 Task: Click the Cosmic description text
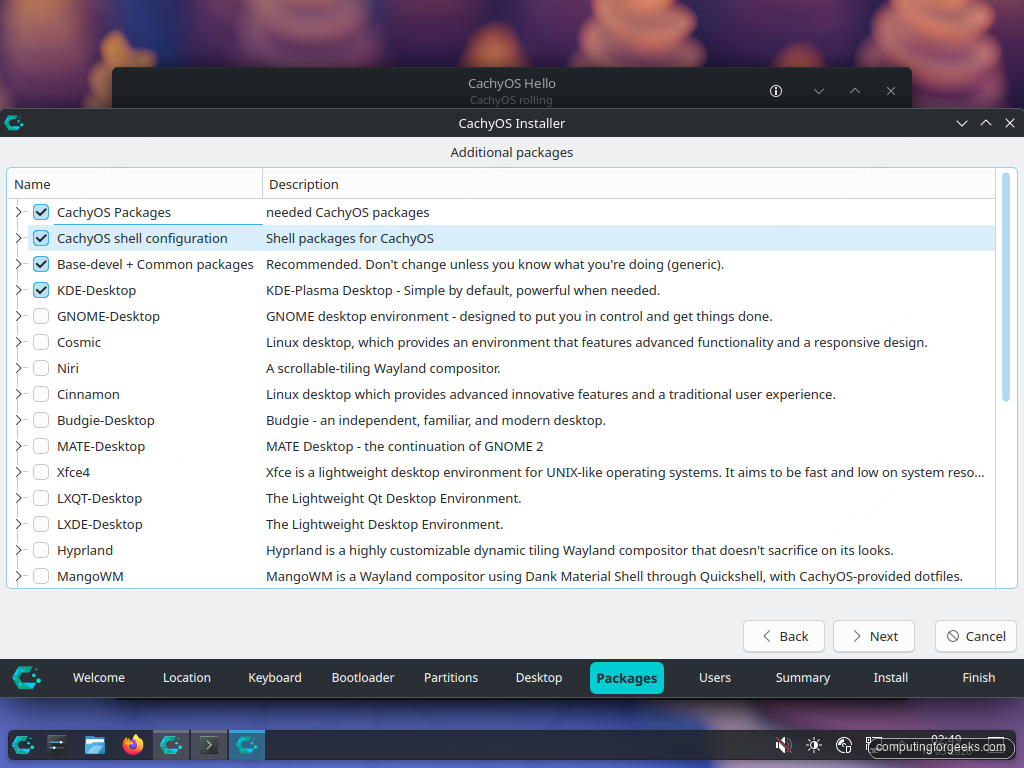[597, 342]
